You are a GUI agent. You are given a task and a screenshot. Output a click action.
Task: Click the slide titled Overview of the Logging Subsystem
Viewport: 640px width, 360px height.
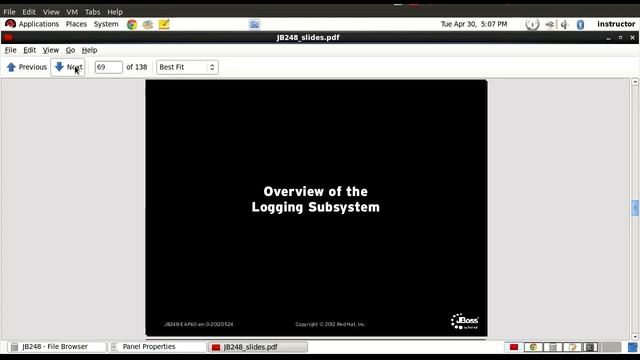[316, 208]
